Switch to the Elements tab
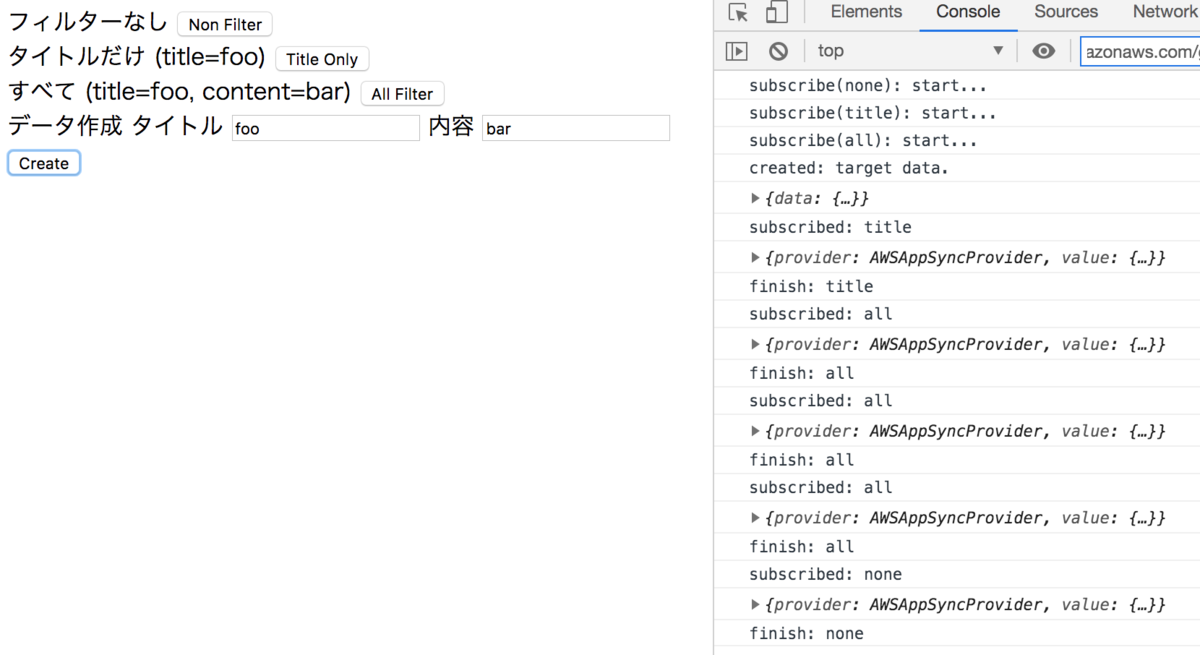 click(866, 12)
